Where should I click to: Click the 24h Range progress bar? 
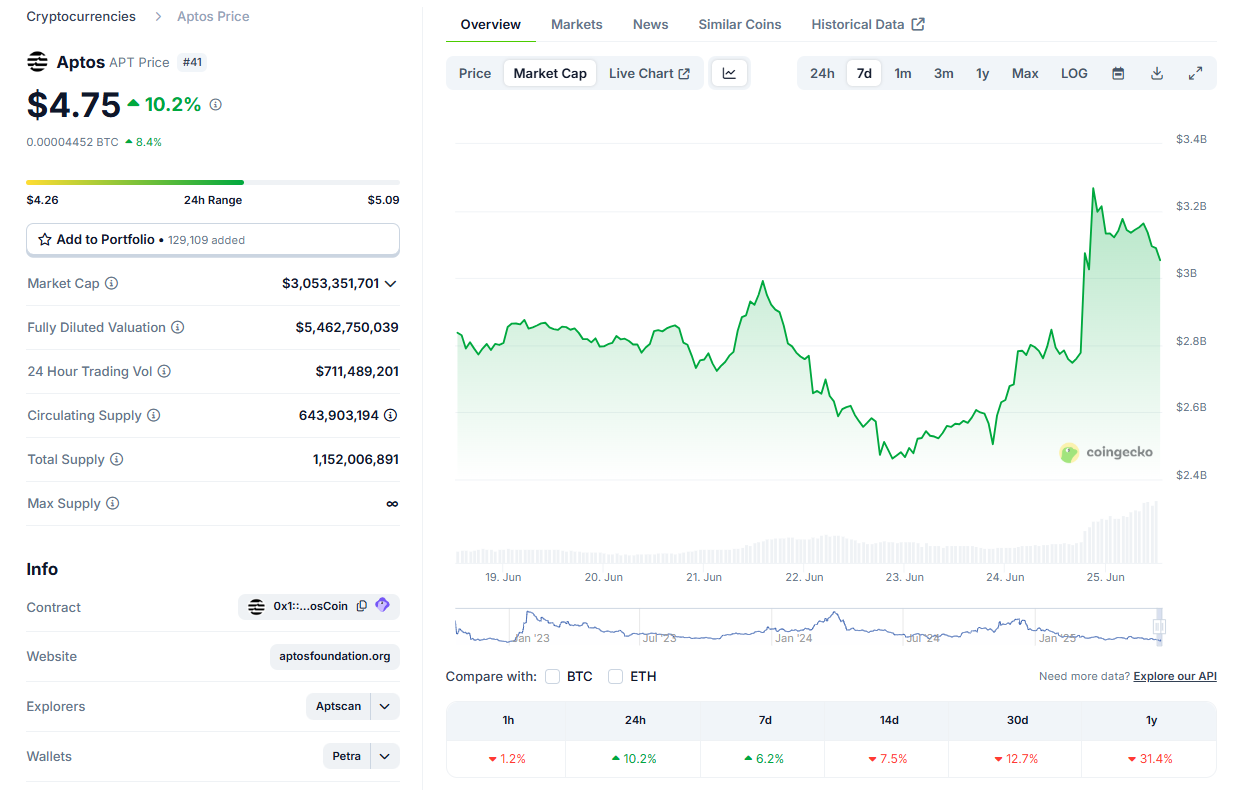point(213,182)
